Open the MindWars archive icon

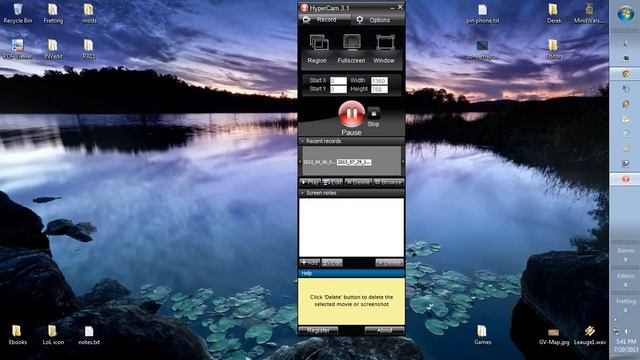[589, 13]
